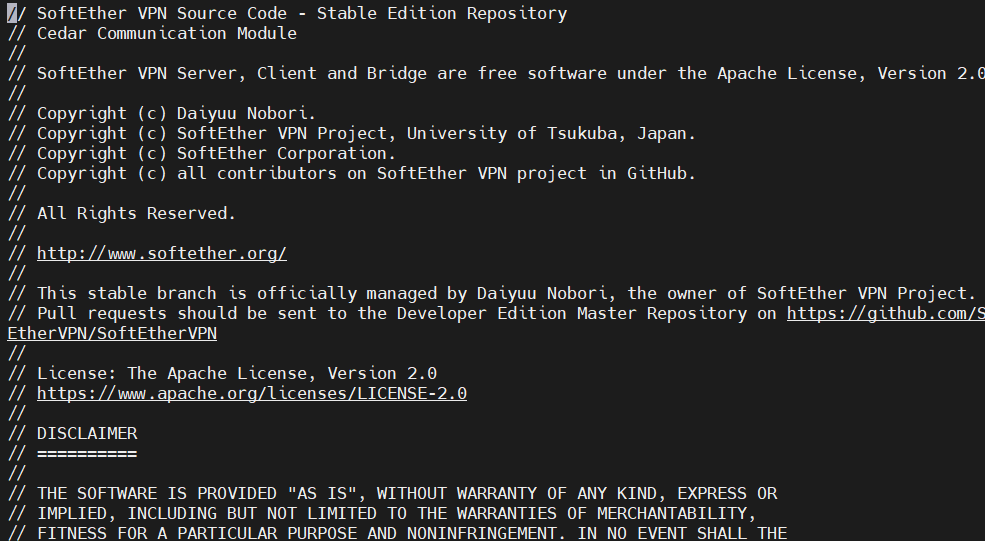The width and height of the screenshot is (985, 541).
Task: Click 'free software under the Apache License' text
Action: tap(670, 74)
